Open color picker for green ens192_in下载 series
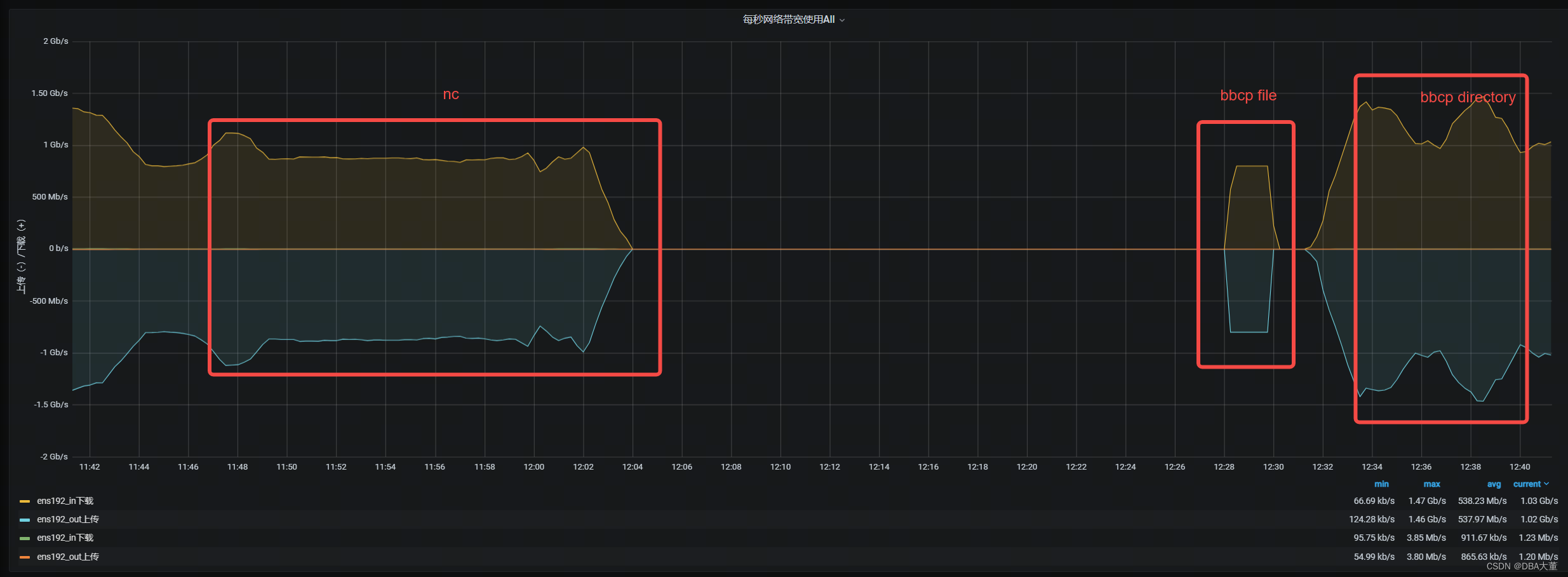Image resolution: width=1568 pixels, height=577 pixels. tap(25, 538)
